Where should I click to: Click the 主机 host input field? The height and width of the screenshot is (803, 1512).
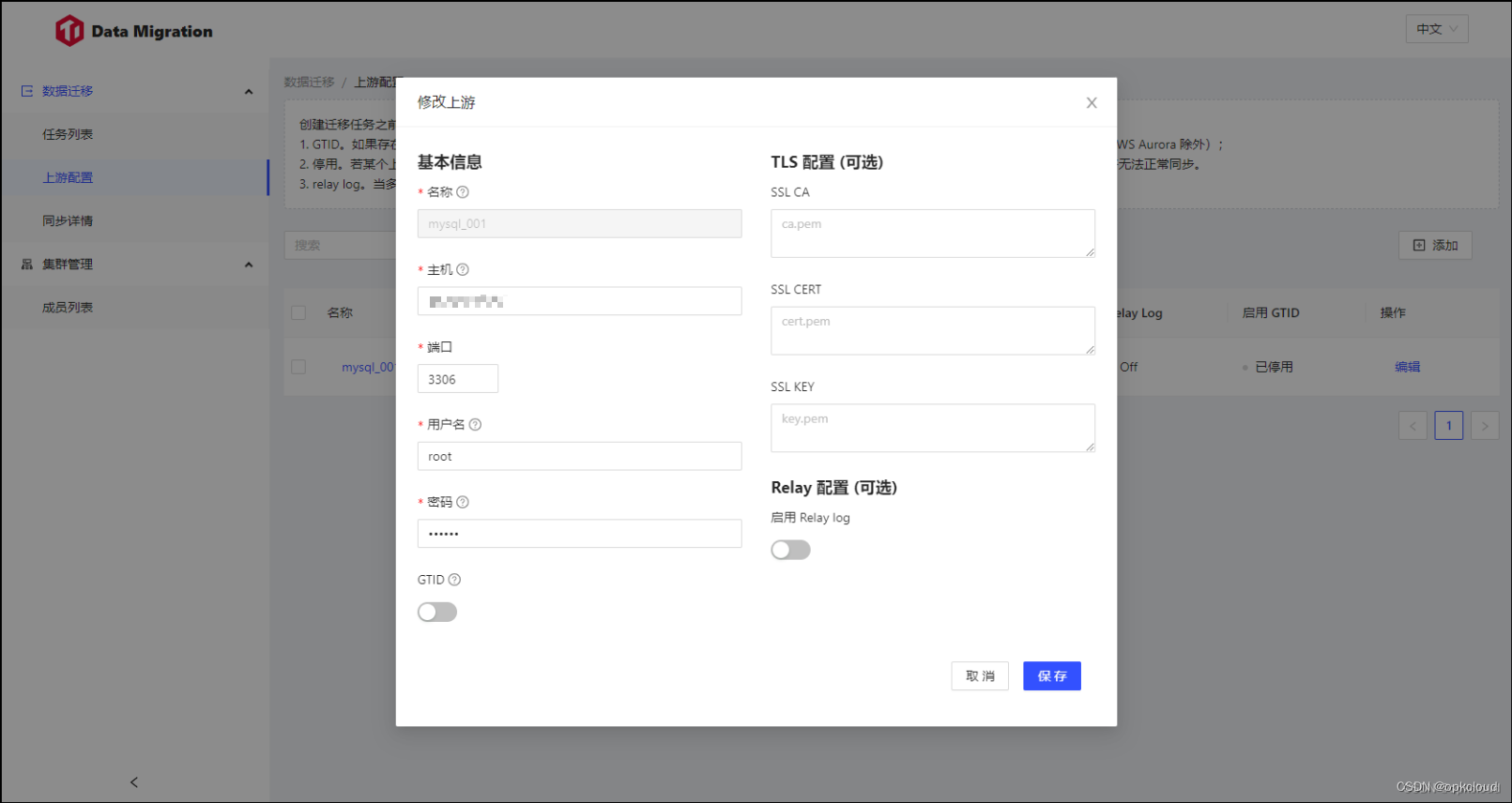[580, 301]
